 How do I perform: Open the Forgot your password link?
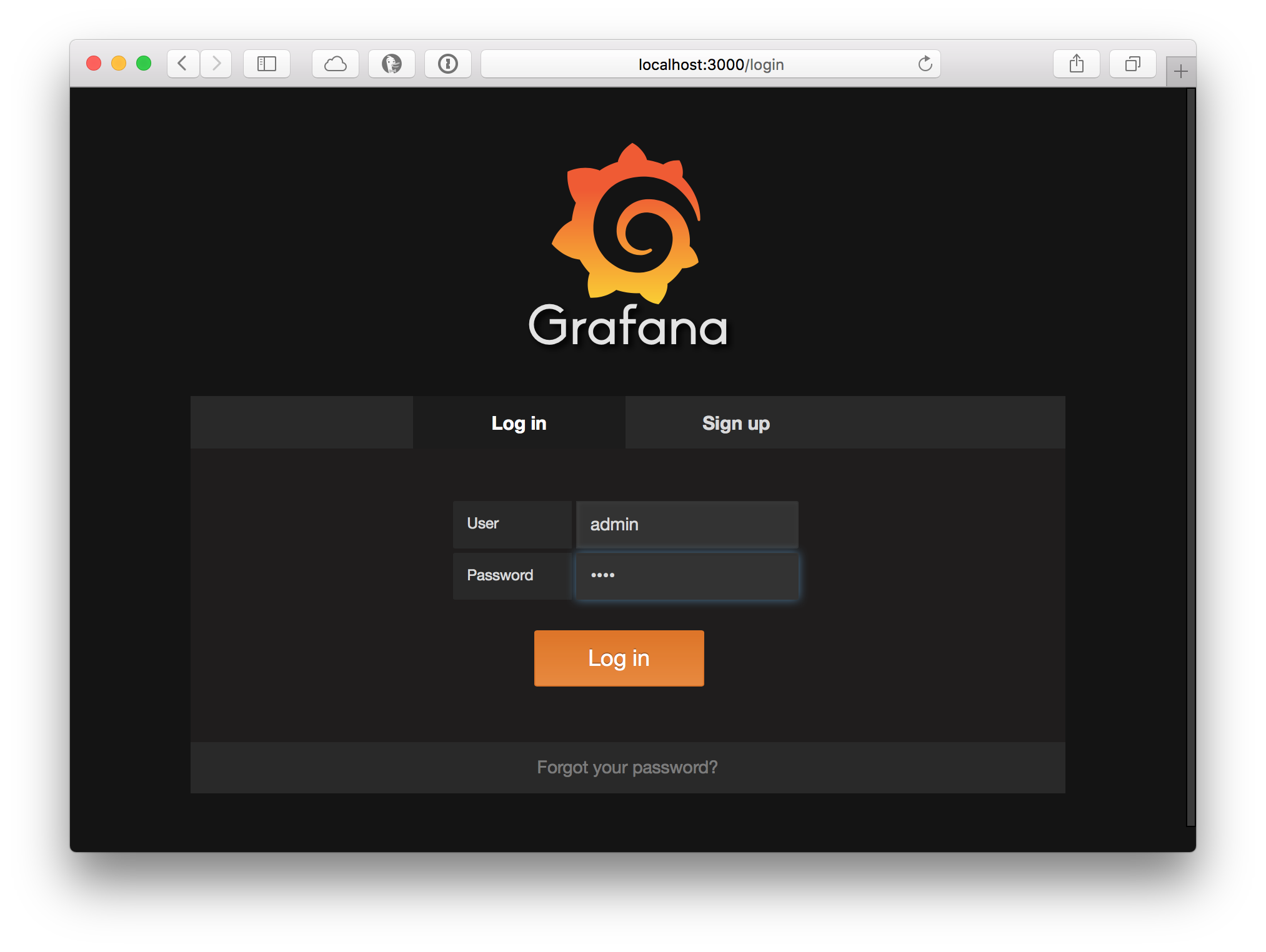pos(627,767)
